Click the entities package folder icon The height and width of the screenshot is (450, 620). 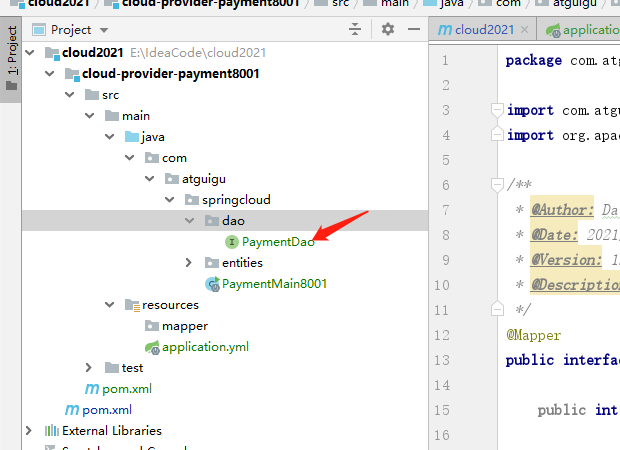click(212, 263)
